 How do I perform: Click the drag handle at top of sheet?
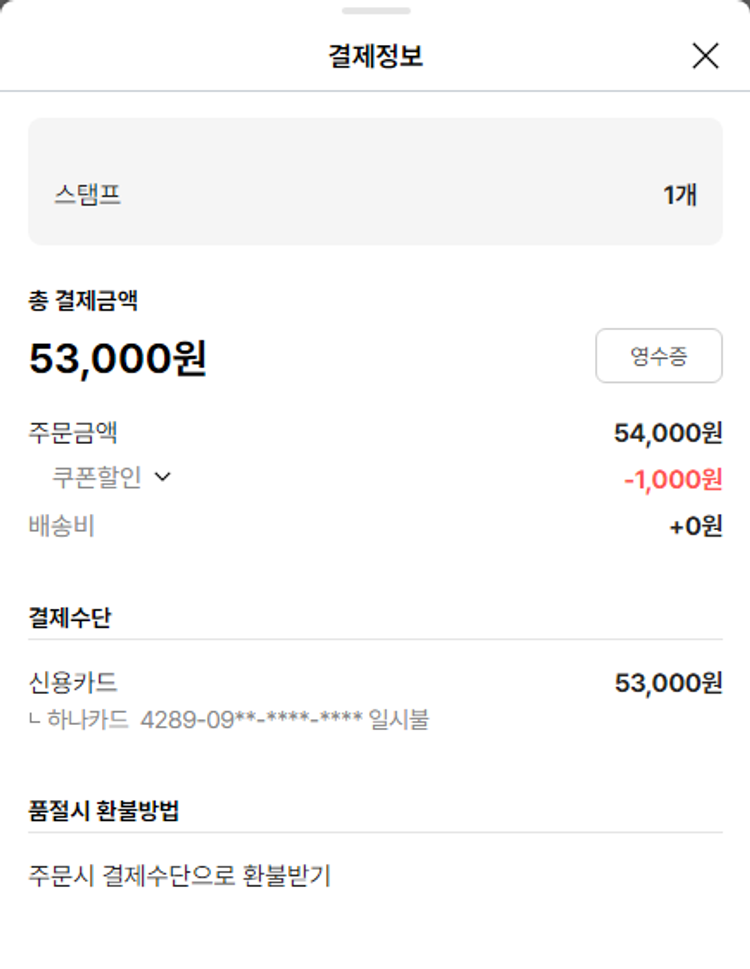click(375, 11)
